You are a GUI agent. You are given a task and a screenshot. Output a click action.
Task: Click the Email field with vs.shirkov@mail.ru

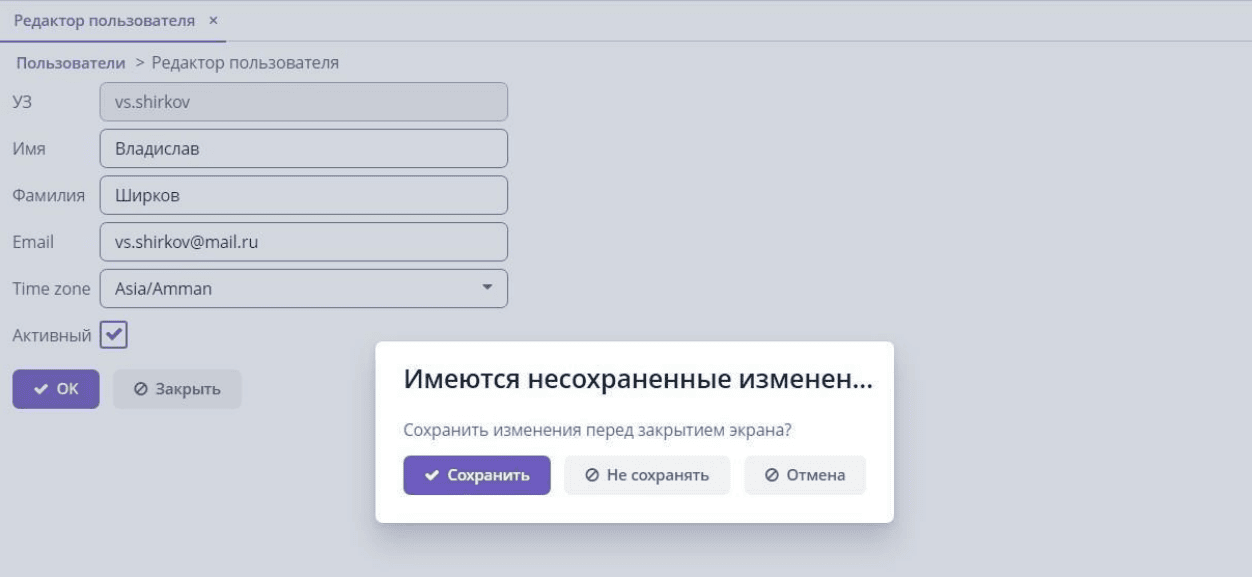click(304, 242)
